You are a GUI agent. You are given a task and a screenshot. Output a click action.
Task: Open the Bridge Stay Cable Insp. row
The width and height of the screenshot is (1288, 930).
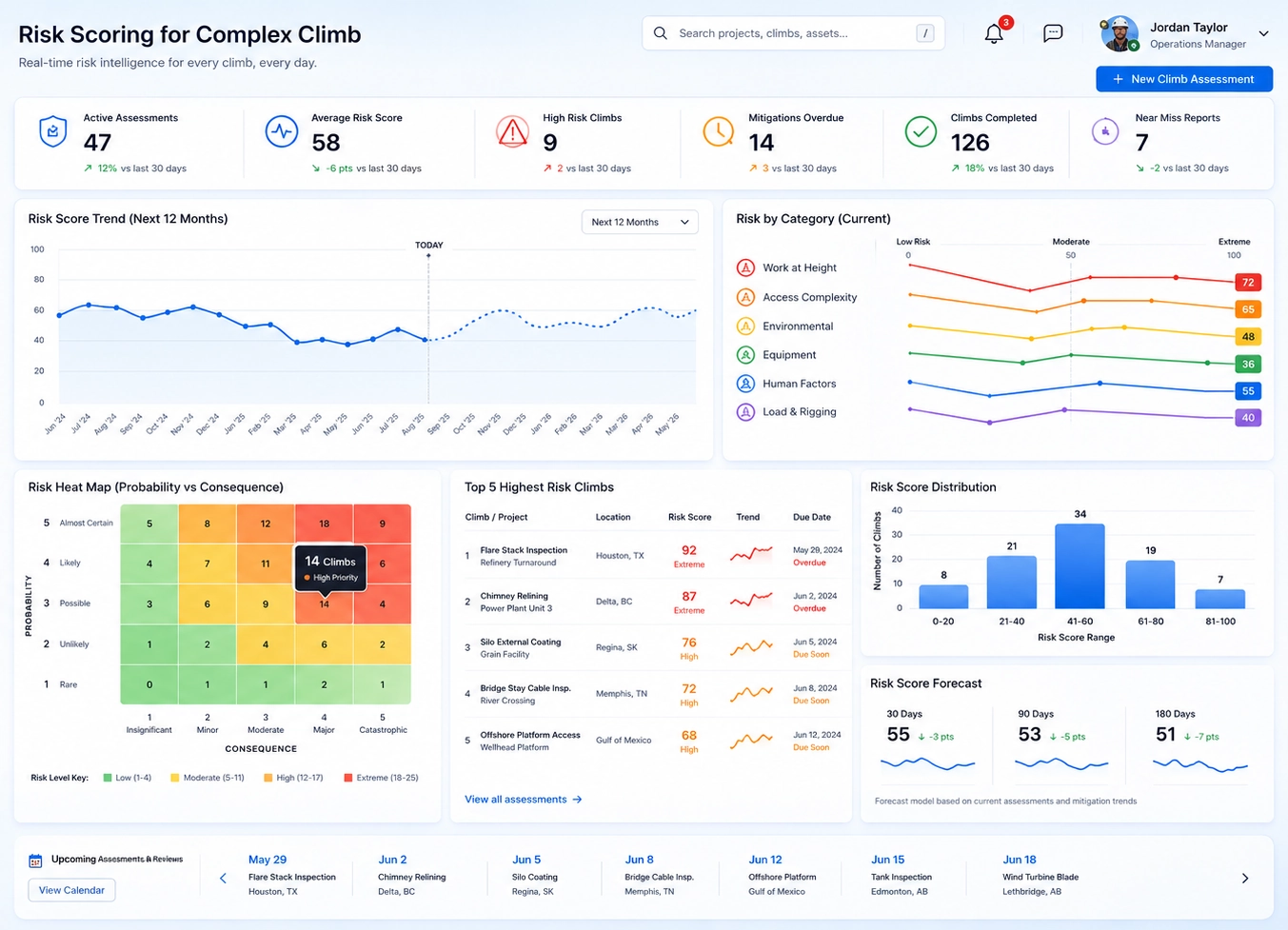[653, 694]
